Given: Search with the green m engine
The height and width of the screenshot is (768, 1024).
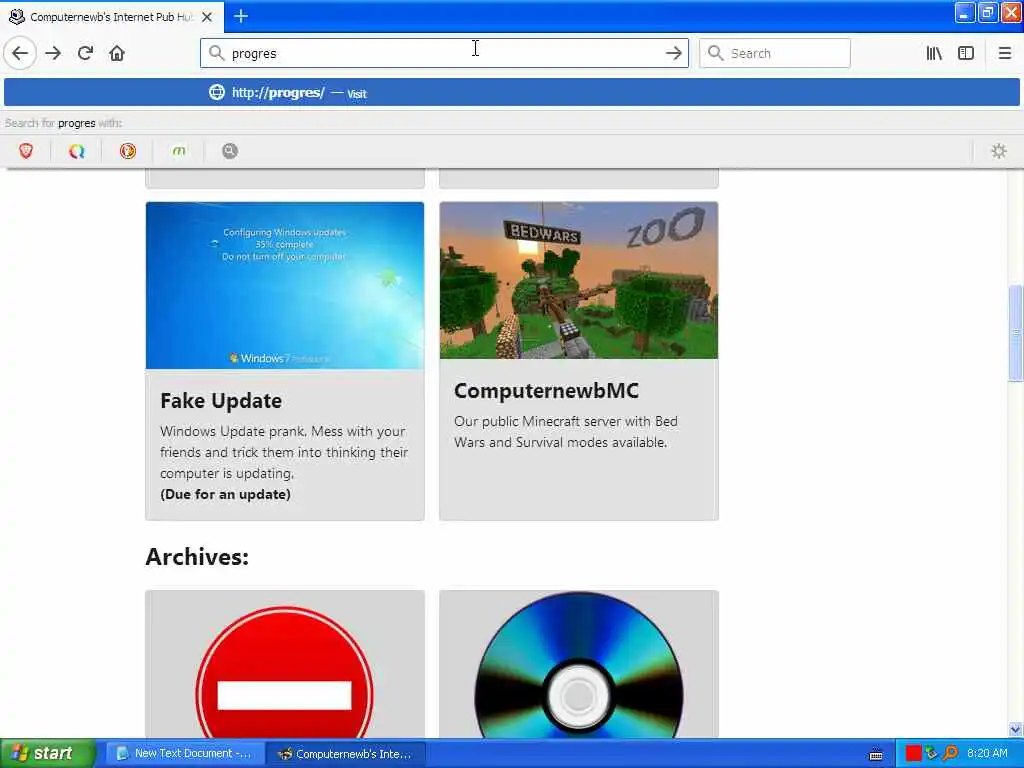Looking at the screenshot, I should tap(179, 151).
